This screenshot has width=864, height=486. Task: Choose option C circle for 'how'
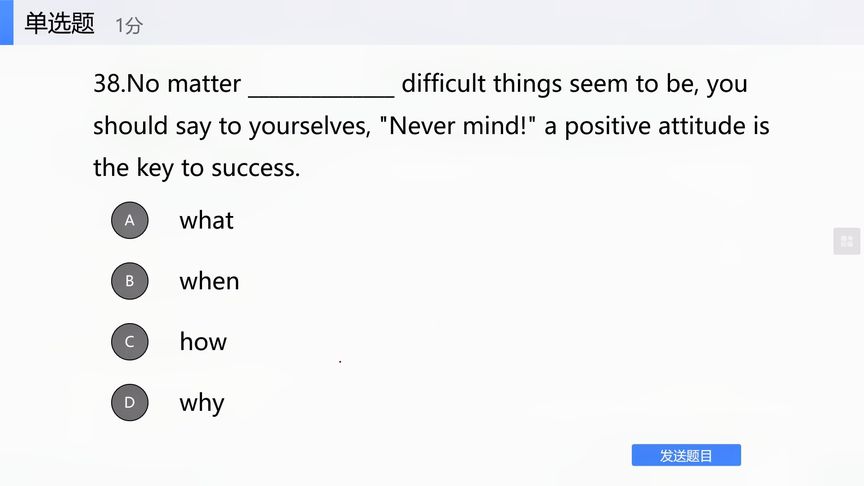[x=129, y=342]
